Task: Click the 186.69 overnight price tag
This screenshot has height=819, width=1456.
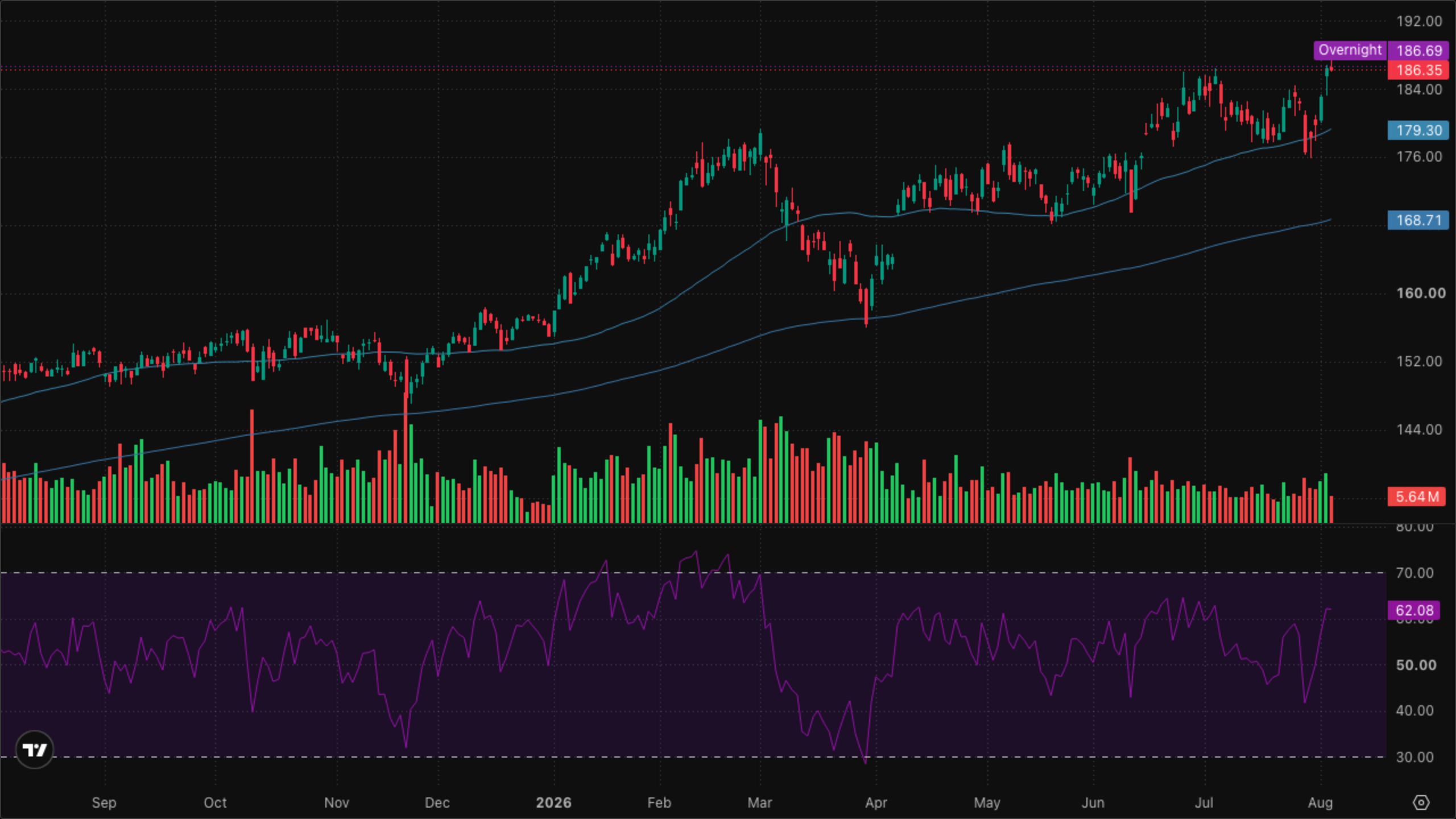Action: pyautogui.click(x=1418, y=50)
